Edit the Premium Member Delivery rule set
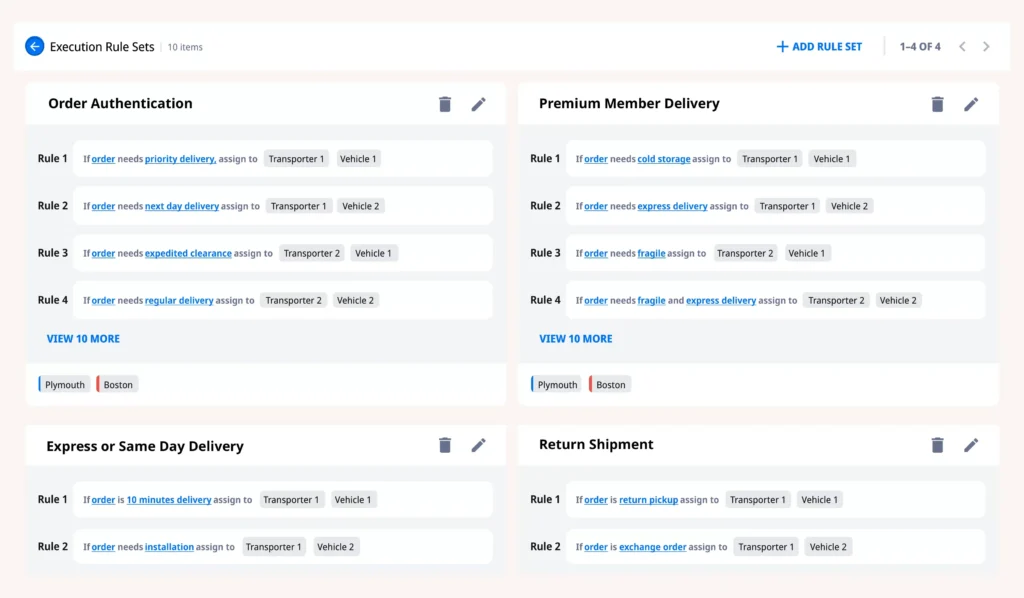Image resolution: width=1024 pixels, height=598 pixels. 971,104
